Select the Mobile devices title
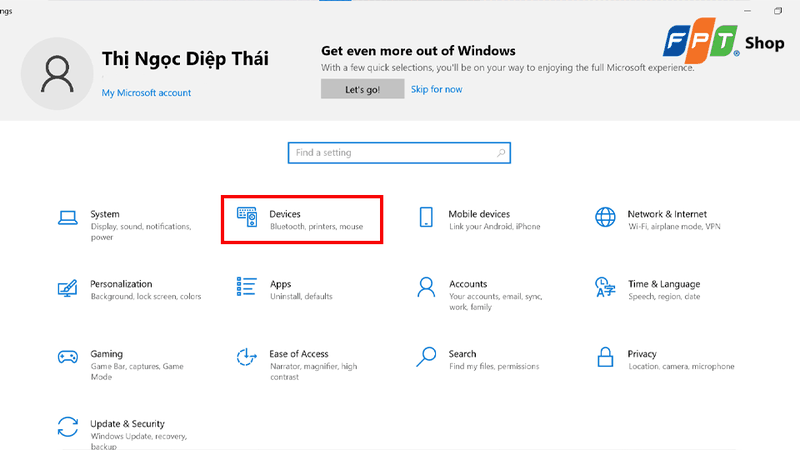This screenshot has height=450, width=800. click(479, 214)
